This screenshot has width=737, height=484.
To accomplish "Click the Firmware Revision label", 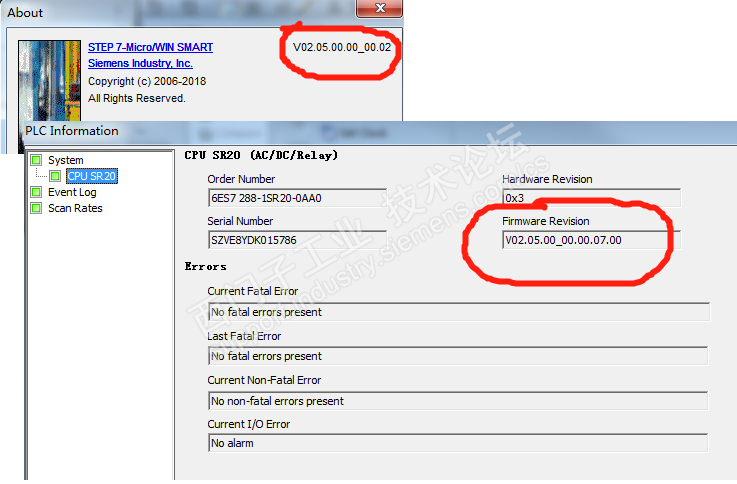I will (546, 221).
